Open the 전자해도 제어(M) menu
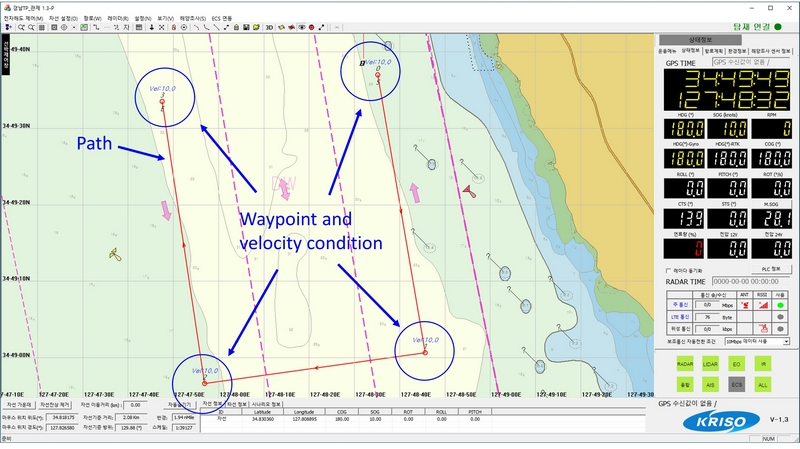Image resolution: width=800 pixels, height=449 pixels. point(23,18)
